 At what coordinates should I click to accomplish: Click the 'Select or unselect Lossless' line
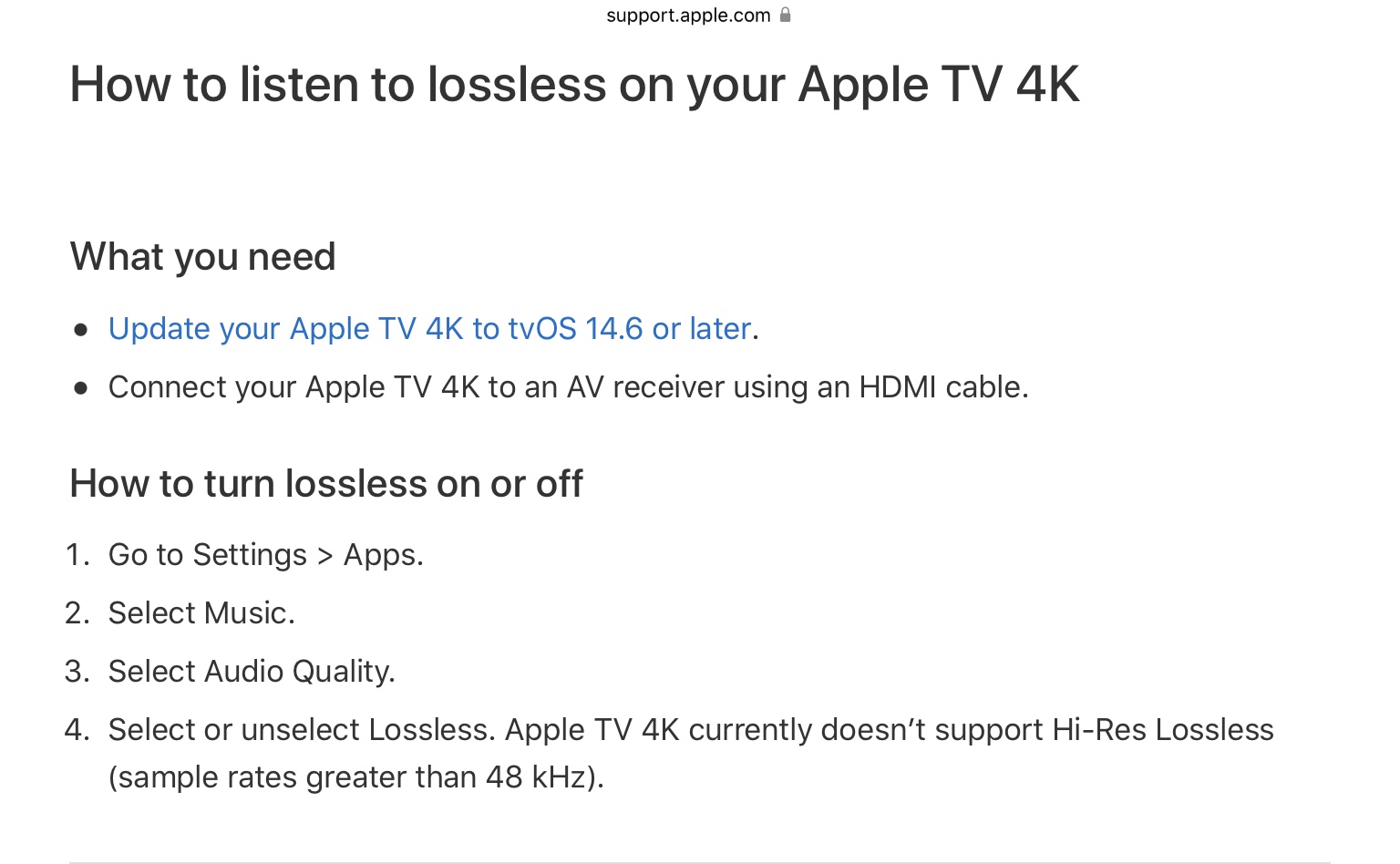[x=690, y=730]
